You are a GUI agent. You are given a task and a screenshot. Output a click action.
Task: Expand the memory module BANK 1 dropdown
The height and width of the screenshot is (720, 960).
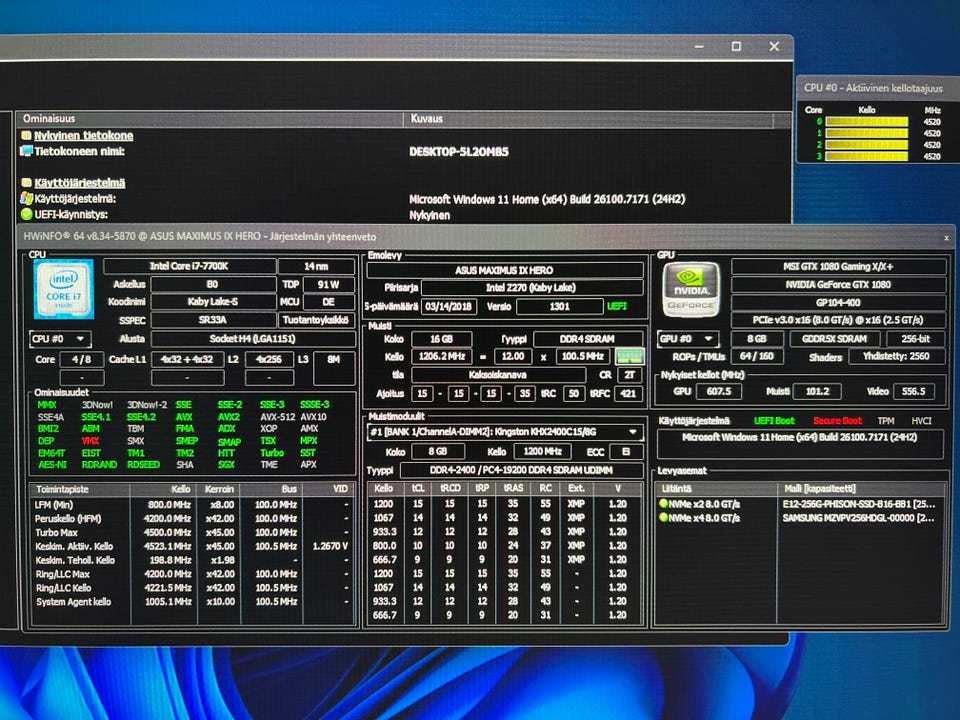632,432
